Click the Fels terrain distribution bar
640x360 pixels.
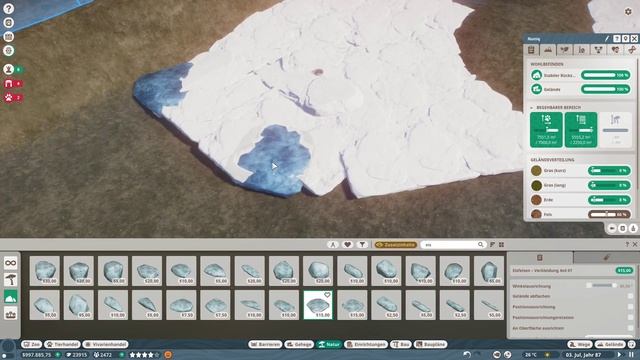[x=609, y=214]
